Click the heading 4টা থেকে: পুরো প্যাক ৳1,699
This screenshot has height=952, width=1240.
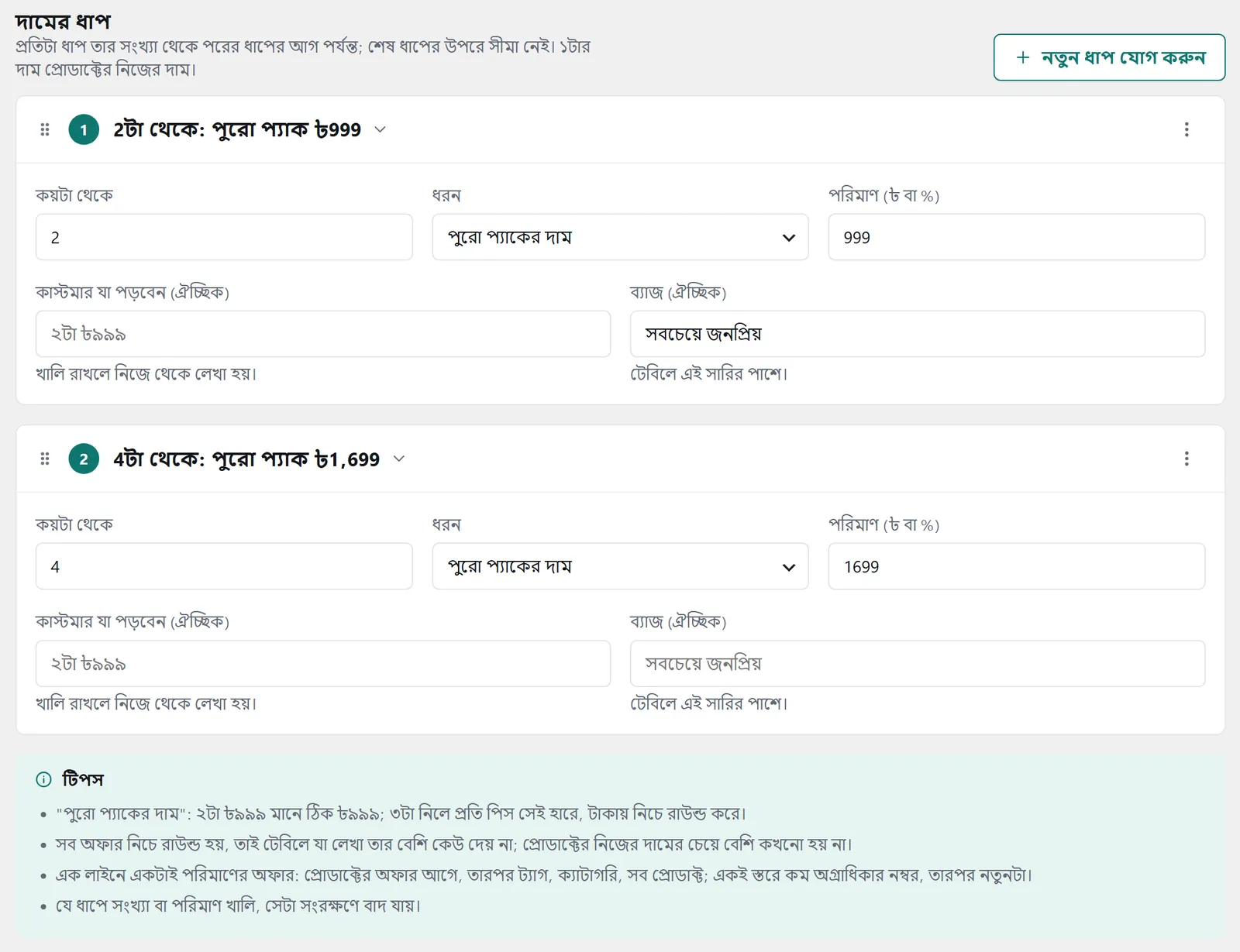[246, 459]
